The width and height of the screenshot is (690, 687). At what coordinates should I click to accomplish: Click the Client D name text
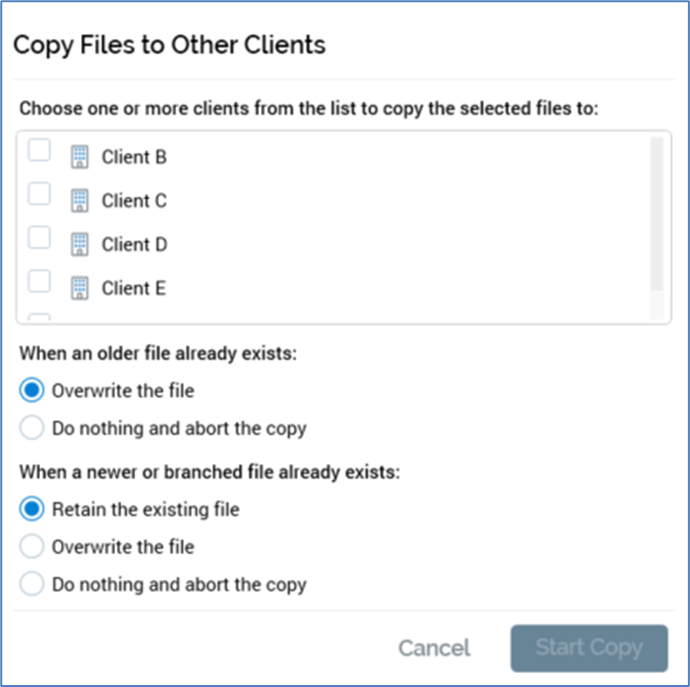pos(134,244)
